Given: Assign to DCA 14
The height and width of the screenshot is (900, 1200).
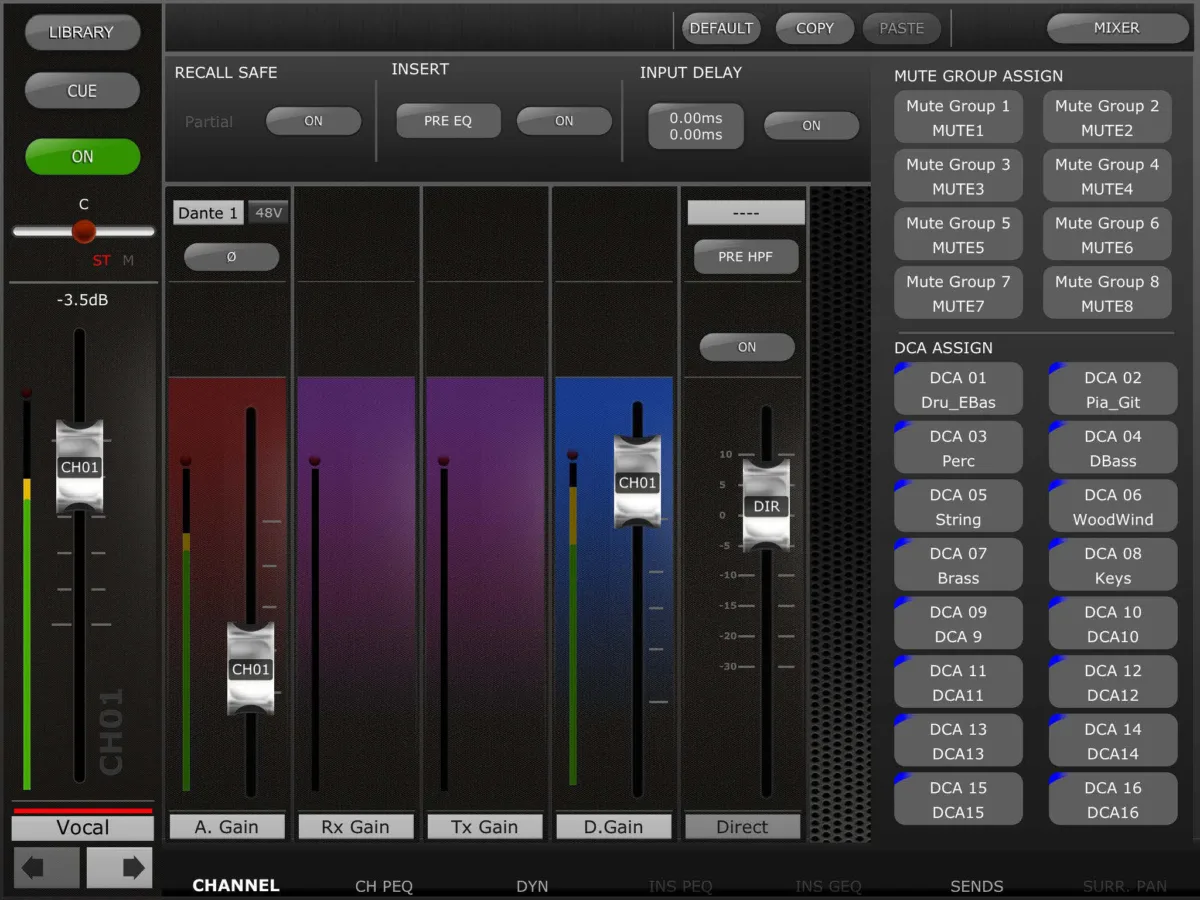Looking at the screenshot, I should (1113, 741).
